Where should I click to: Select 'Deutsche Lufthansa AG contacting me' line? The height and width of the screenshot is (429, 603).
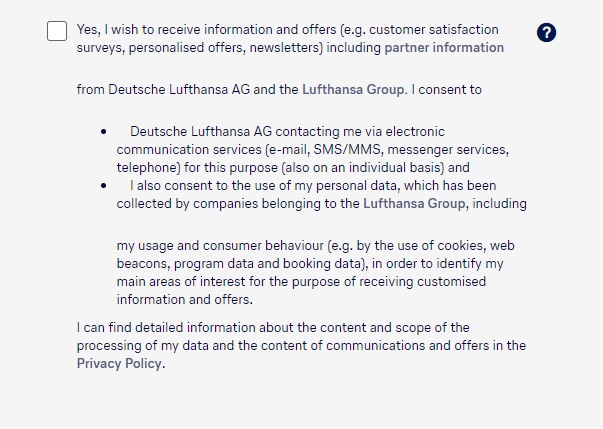pos(287,131)
